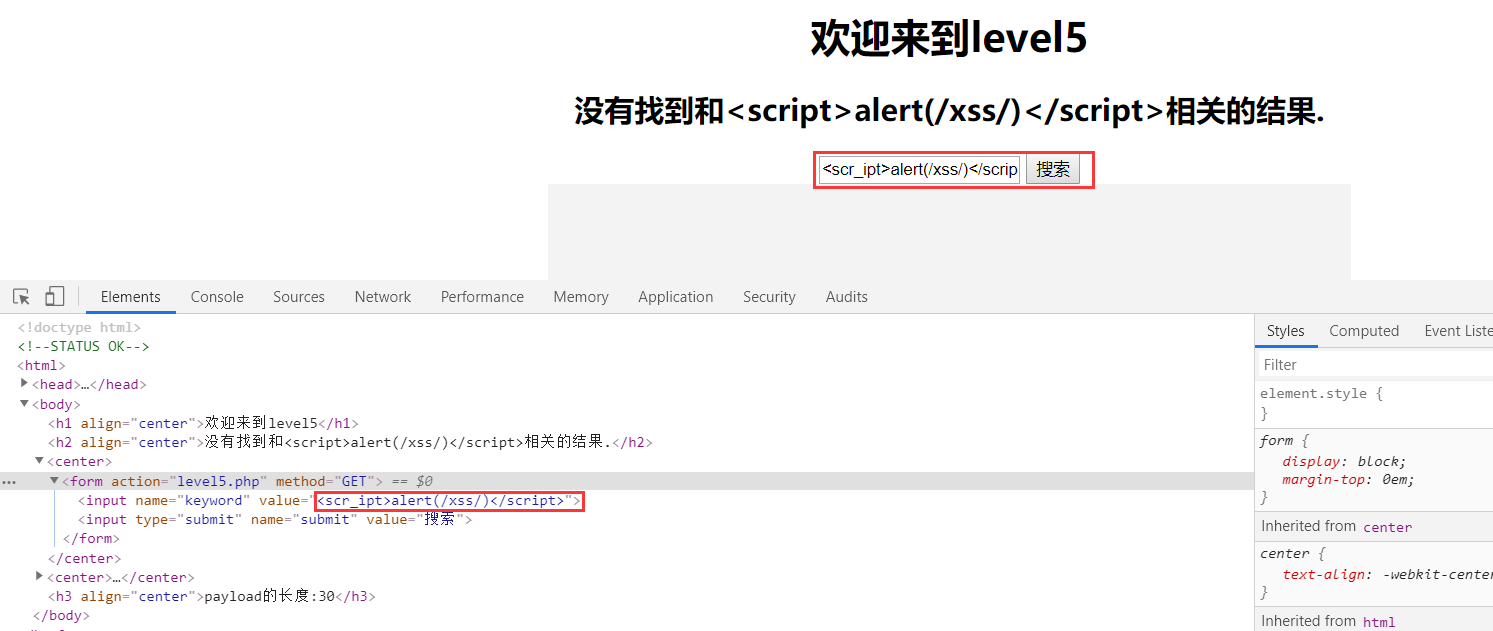Click the 没有找到和 result message heading
Viewport: 1493px width, 631px height.
[x=949, y=111]
